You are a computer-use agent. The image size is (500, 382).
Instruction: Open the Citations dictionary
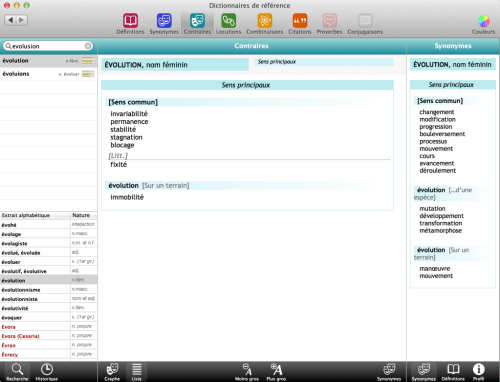point(300,24)
